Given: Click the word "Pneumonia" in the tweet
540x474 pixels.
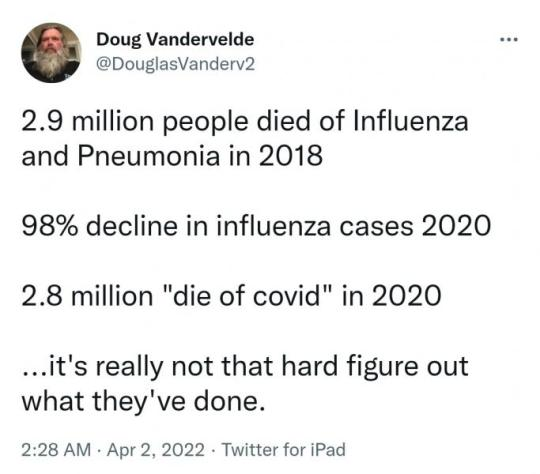Looking at the screenshot, I should (149, 156).
